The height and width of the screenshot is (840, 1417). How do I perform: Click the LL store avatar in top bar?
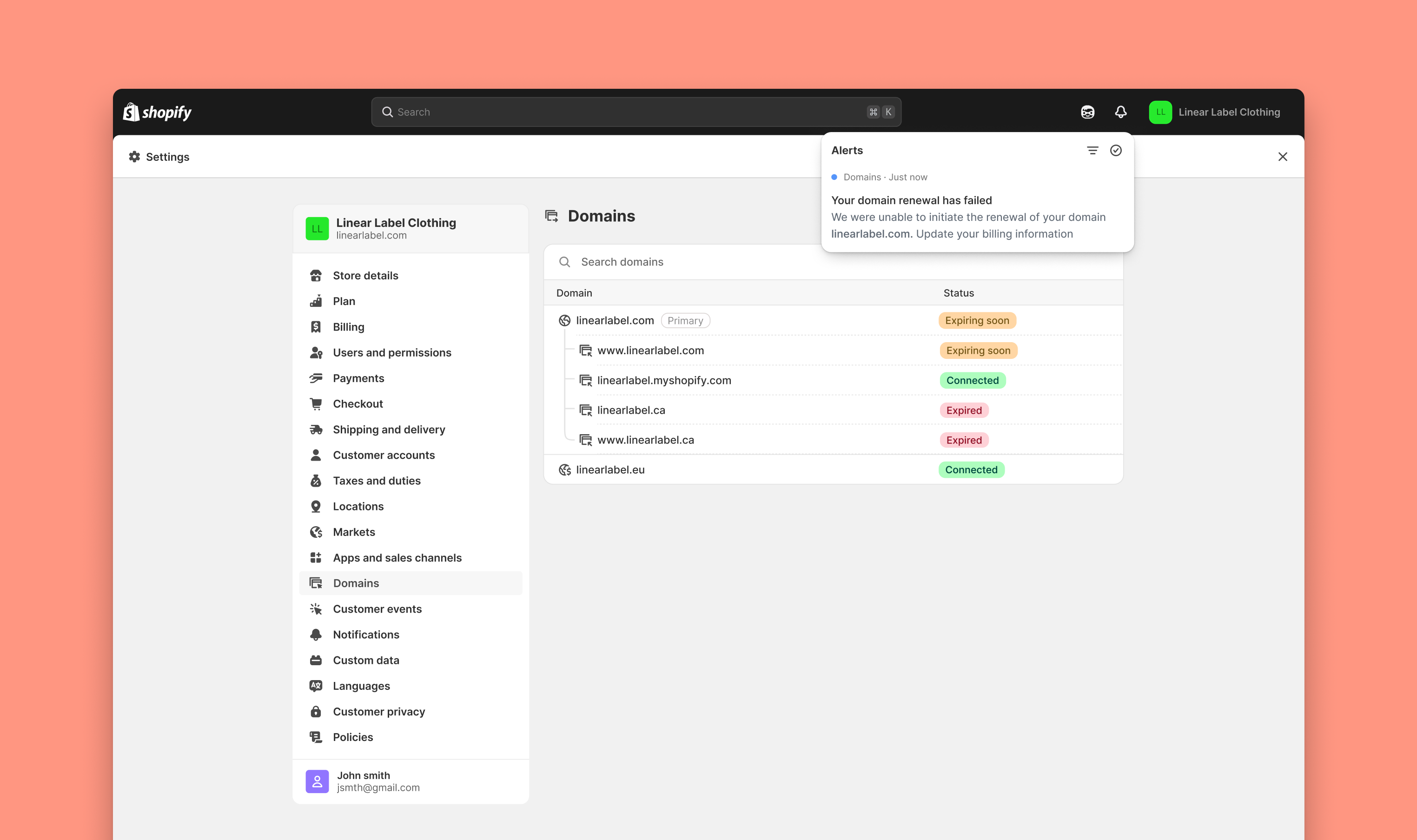1160,112
